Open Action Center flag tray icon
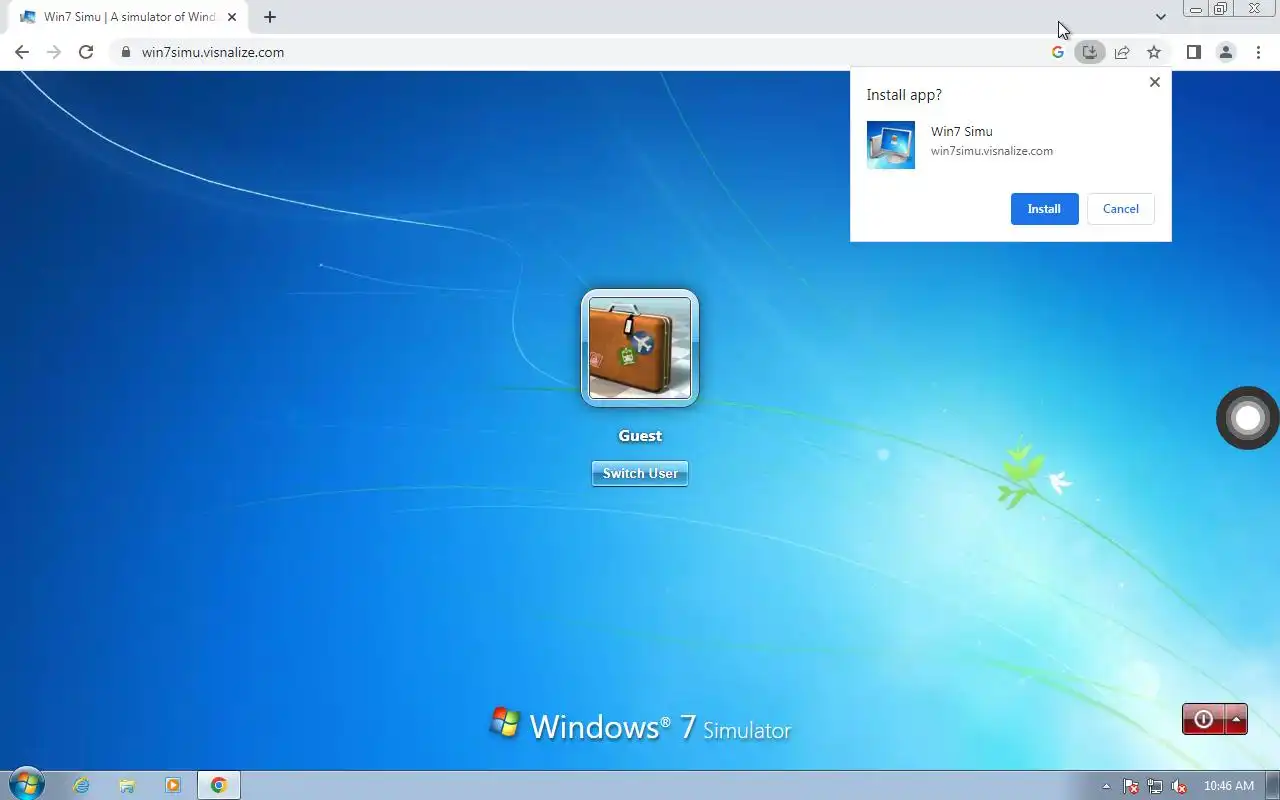Viewport: 1280px width, 800px height. coord(1131,786)
